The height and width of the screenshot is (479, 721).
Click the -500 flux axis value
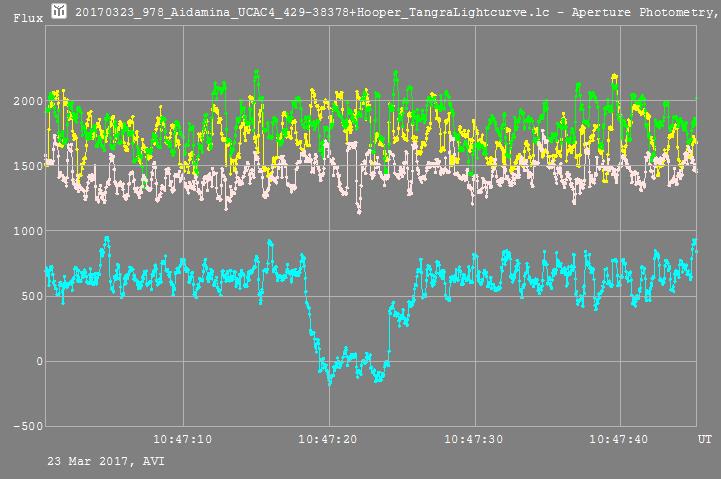(x=28, y=426)
